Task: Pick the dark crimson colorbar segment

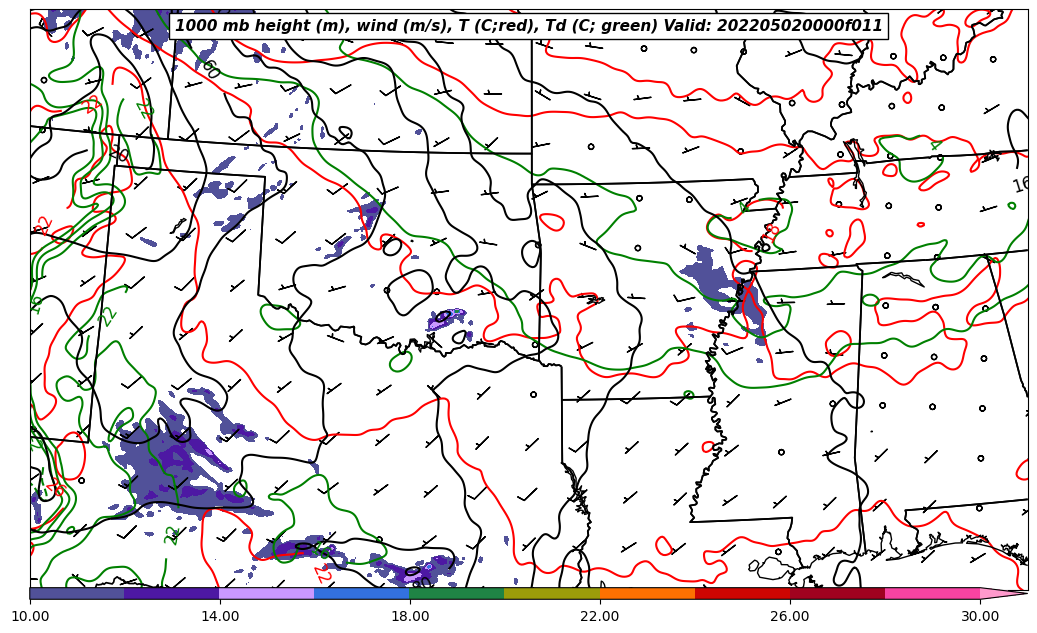Action: click(x=837, y=593)
